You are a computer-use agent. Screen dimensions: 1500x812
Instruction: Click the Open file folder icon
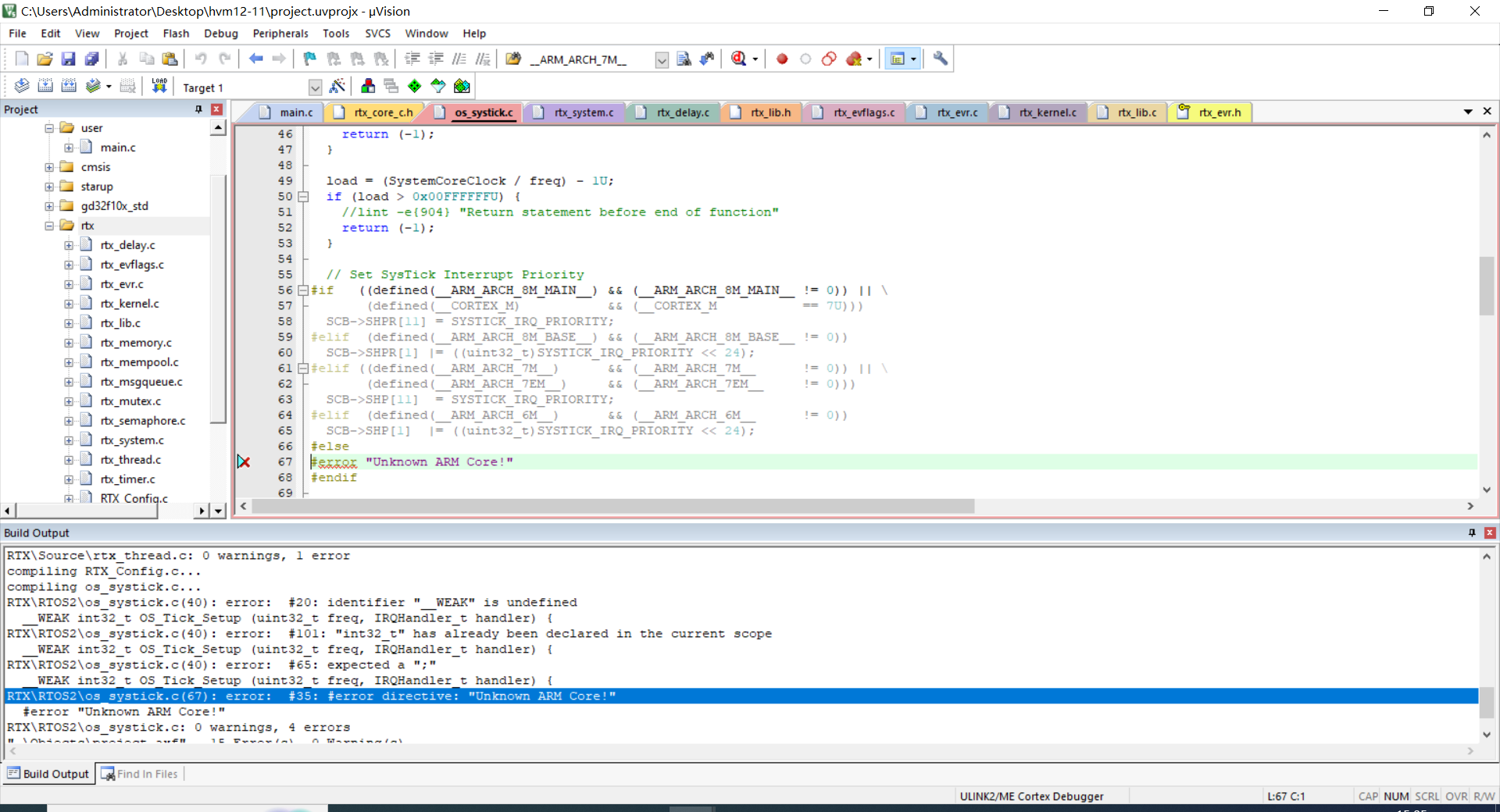coord(45,59)
